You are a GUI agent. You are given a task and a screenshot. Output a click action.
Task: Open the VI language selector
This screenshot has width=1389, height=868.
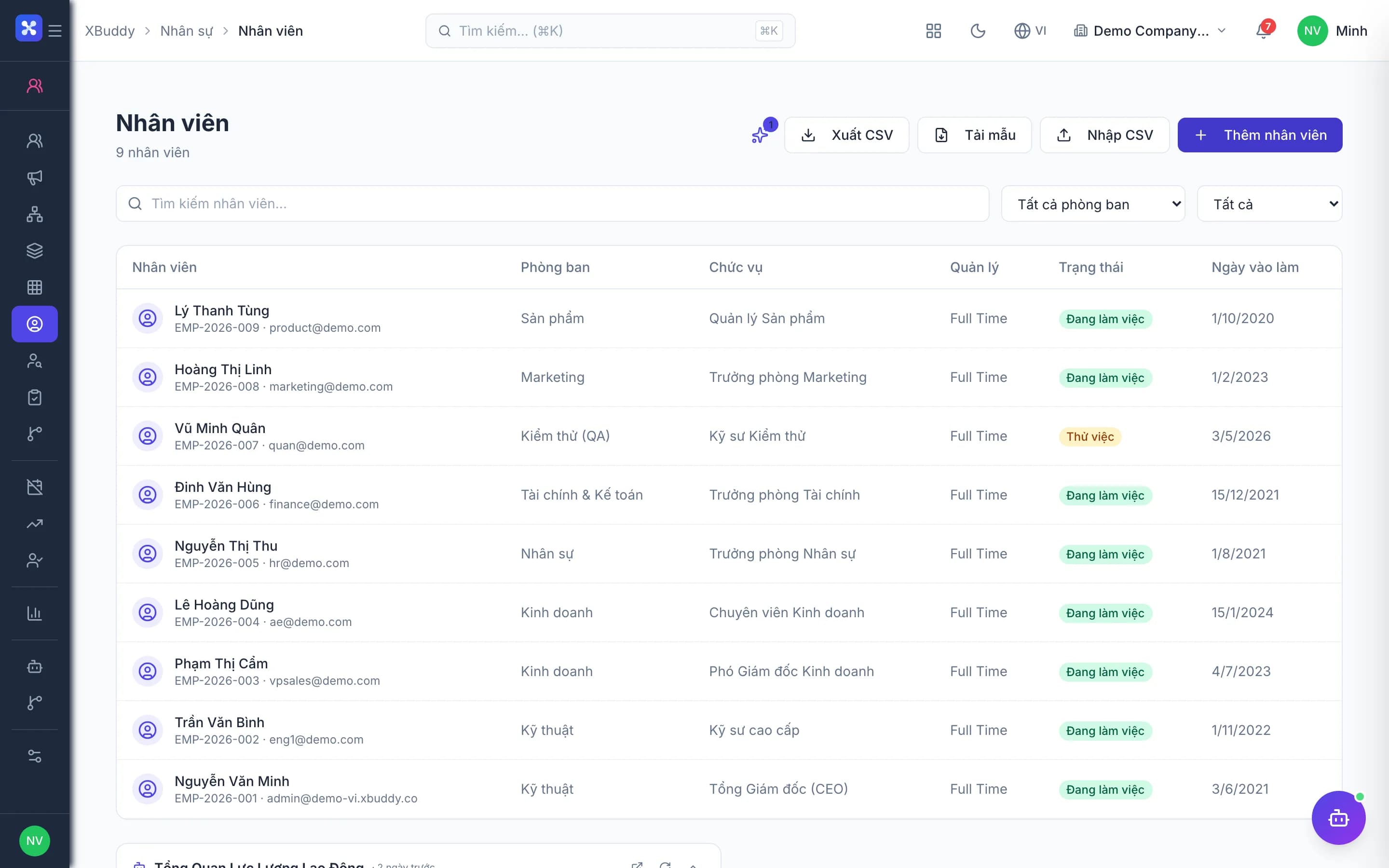click(x=1030, y=31)
